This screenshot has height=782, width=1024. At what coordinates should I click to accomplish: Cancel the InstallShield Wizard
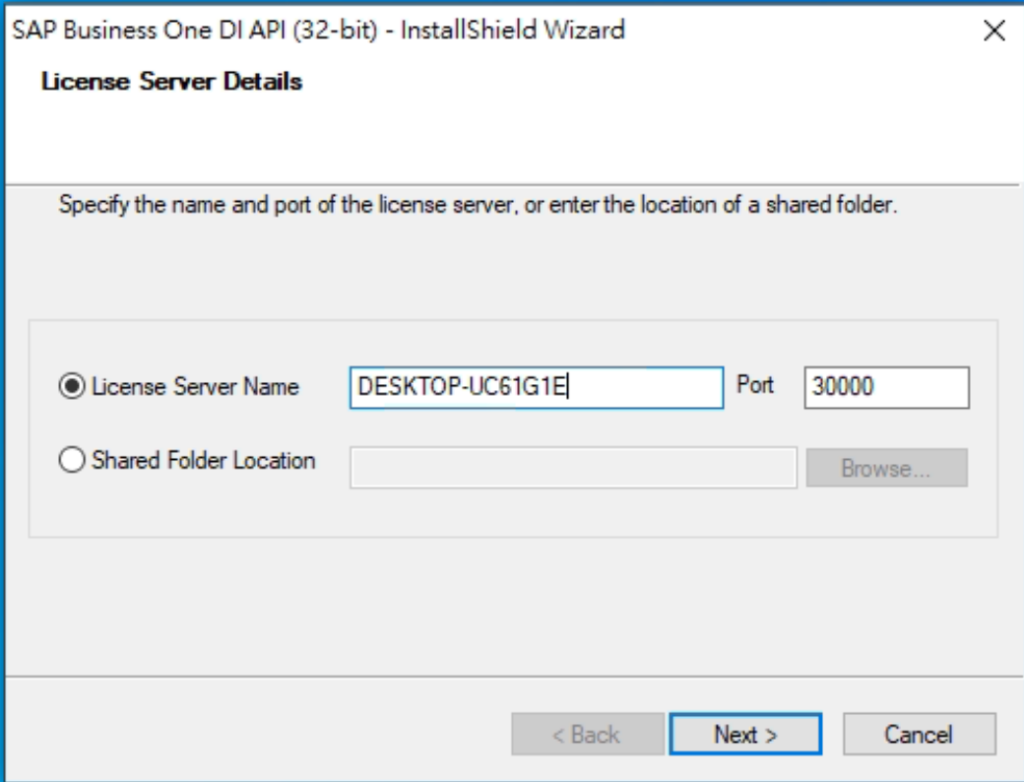coord(919,734)
